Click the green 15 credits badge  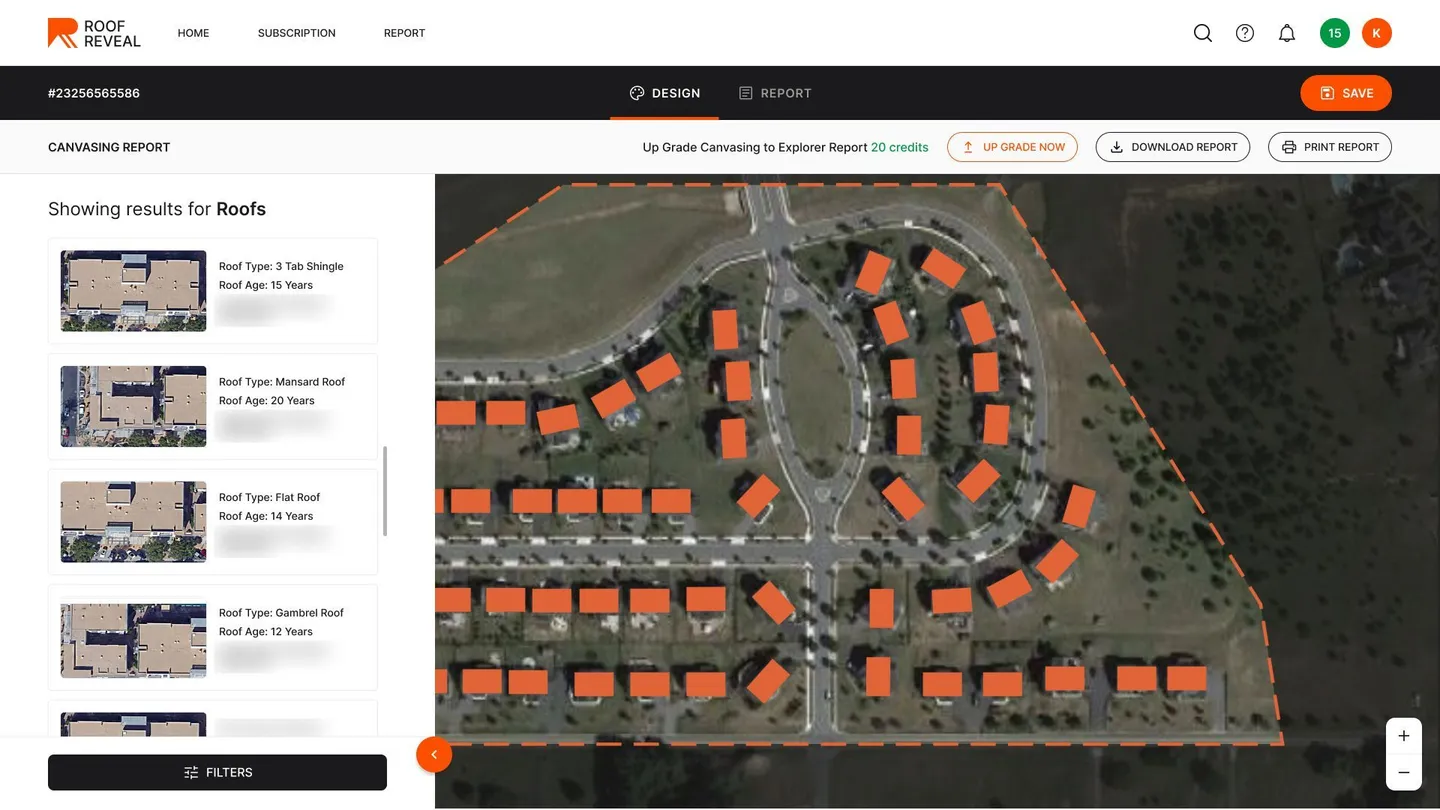1335,33
